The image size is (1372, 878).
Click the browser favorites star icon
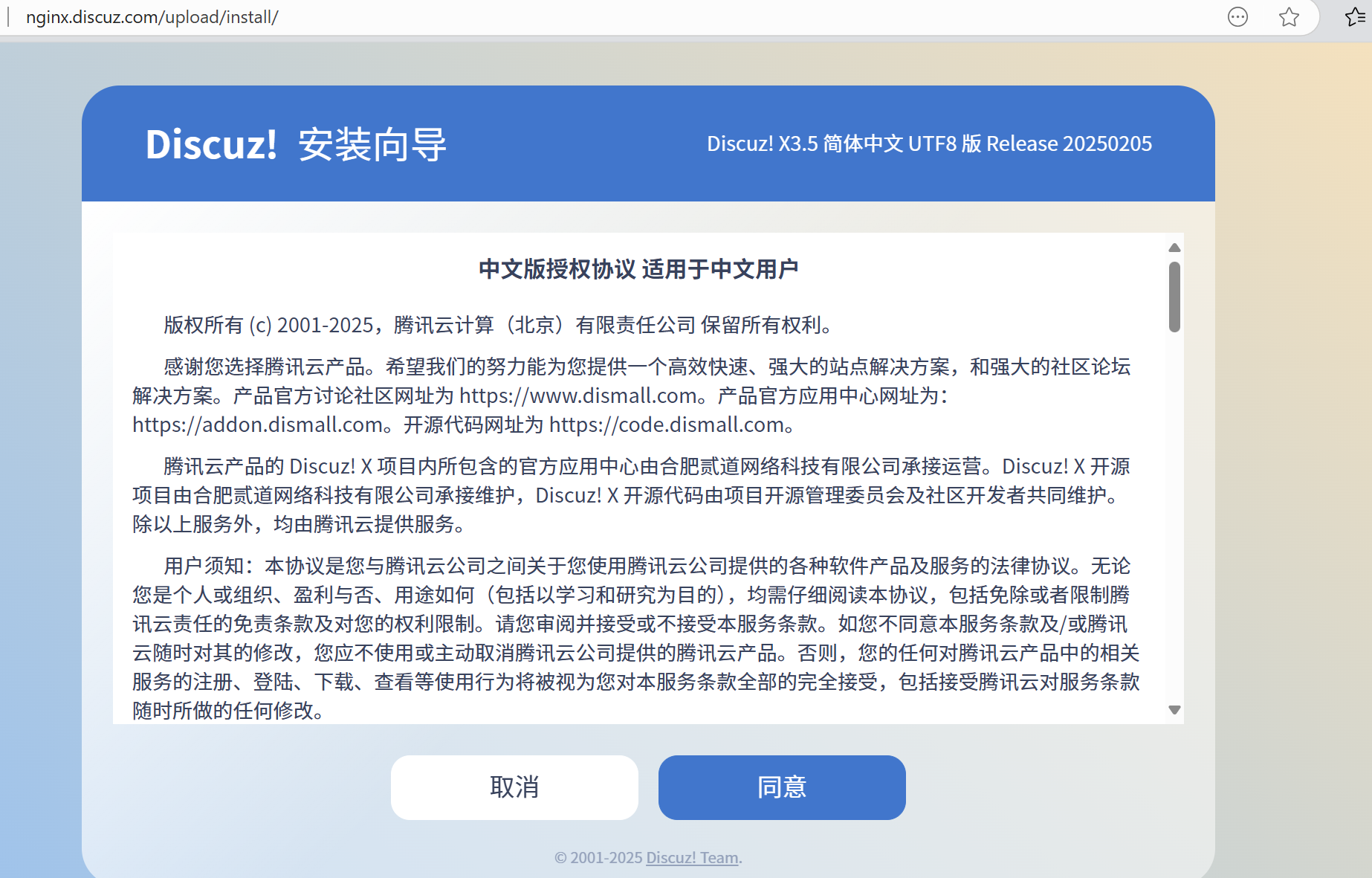coord(1289,16)
